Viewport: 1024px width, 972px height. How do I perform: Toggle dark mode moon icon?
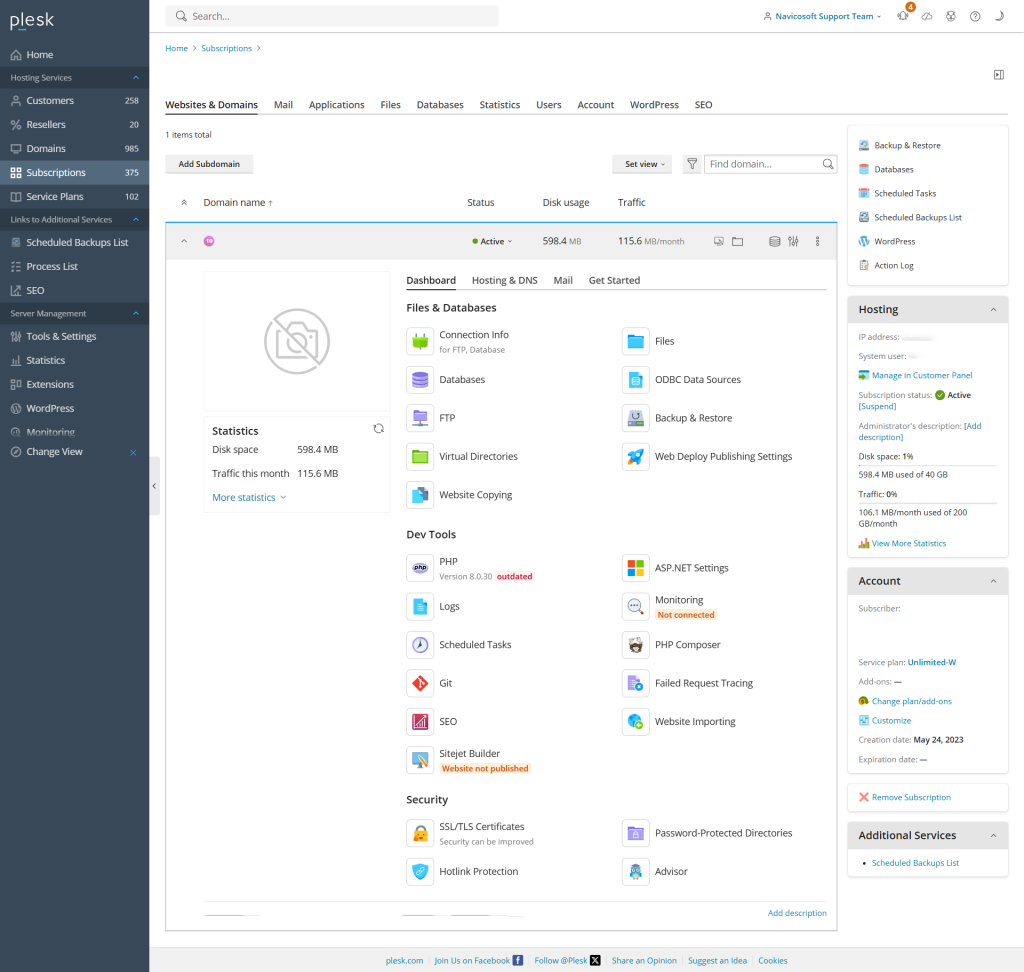[x=998, y=17]
